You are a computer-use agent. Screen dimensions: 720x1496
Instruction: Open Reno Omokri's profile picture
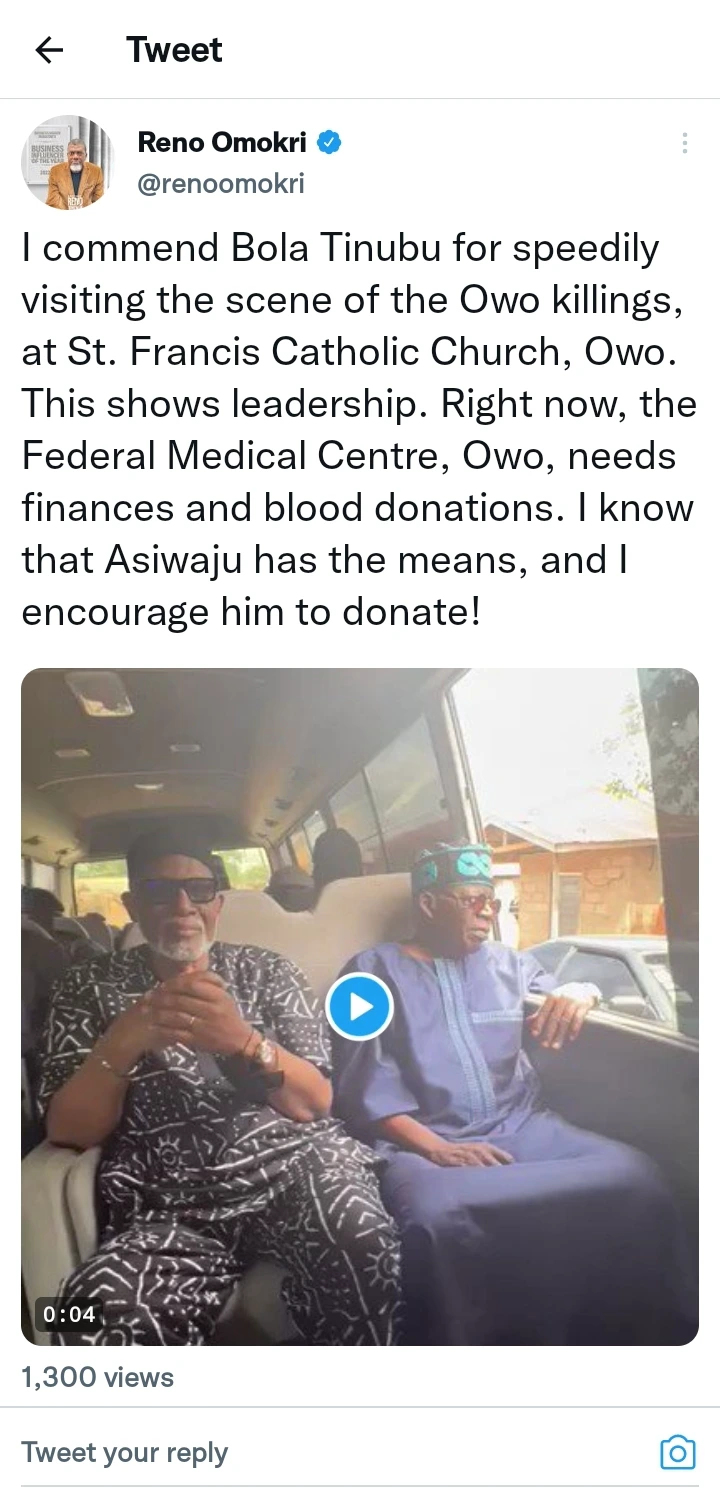(x=68, y=162)
